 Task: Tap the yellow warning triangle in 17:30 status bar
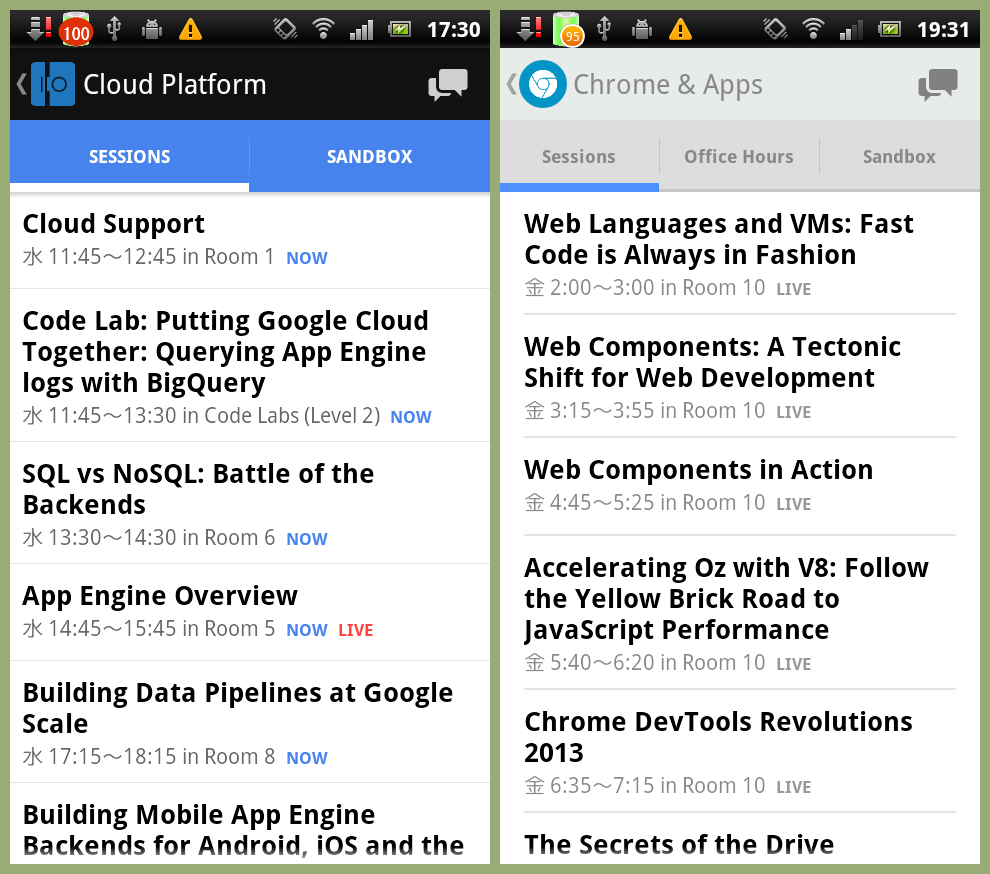click(190, 30)
